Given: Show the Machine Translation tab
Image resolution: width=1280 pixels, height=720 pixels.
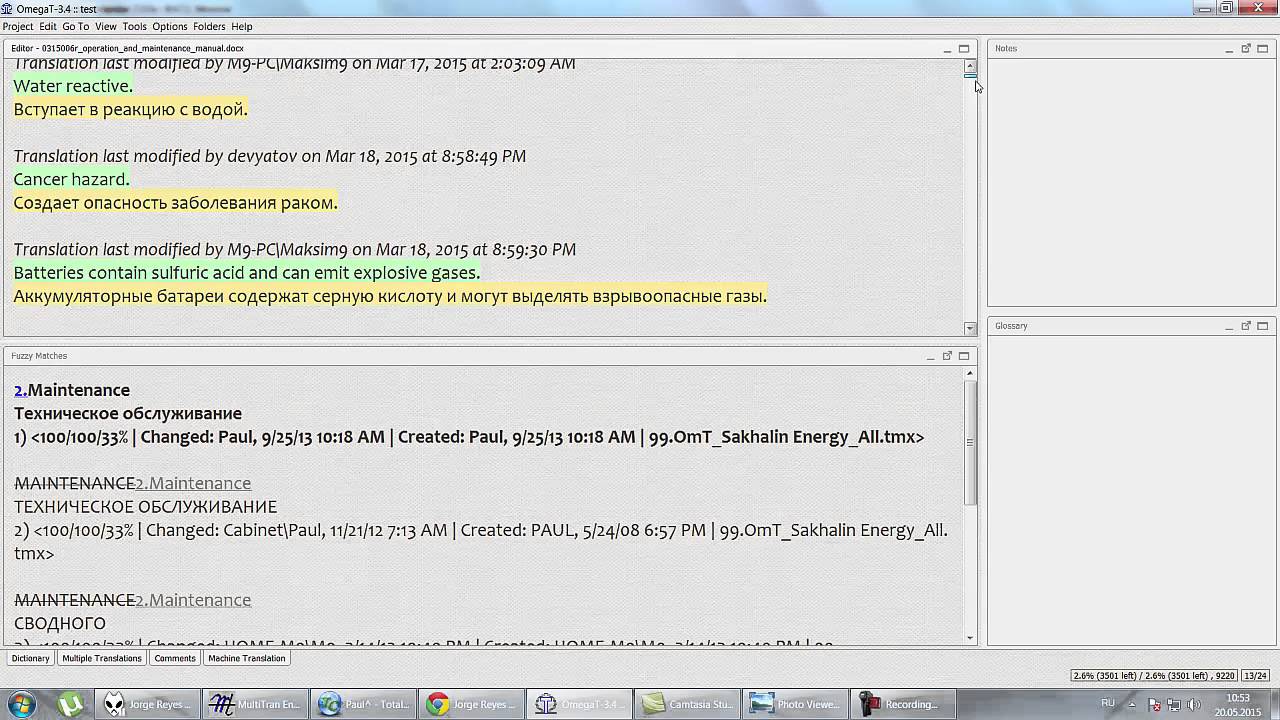Looking at the screenshot, I should 247,658.
